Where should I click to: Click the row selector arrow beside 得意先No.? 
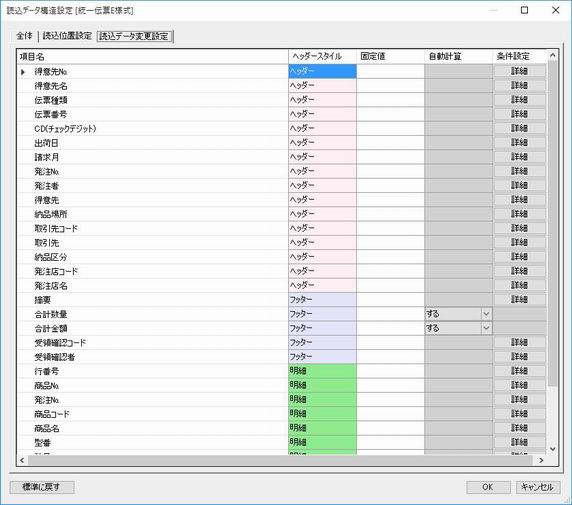click(x=23, y=72)
